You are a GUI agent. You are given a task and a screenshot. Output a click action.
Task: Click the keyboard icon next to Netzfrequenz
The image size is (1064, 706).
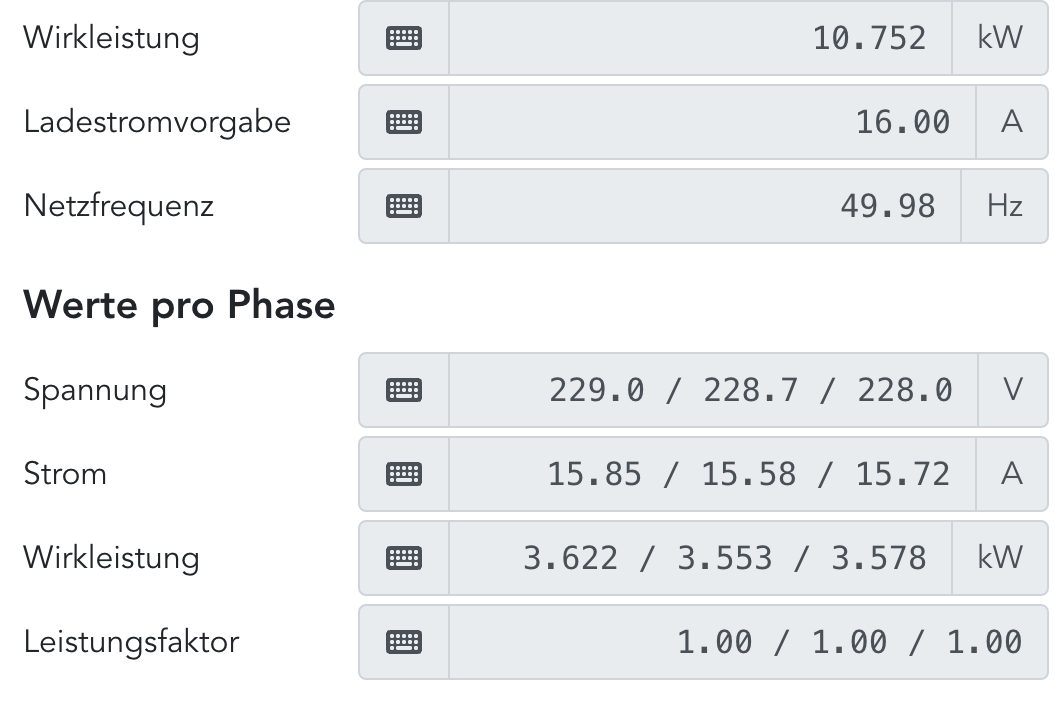[x=404, y=206]
